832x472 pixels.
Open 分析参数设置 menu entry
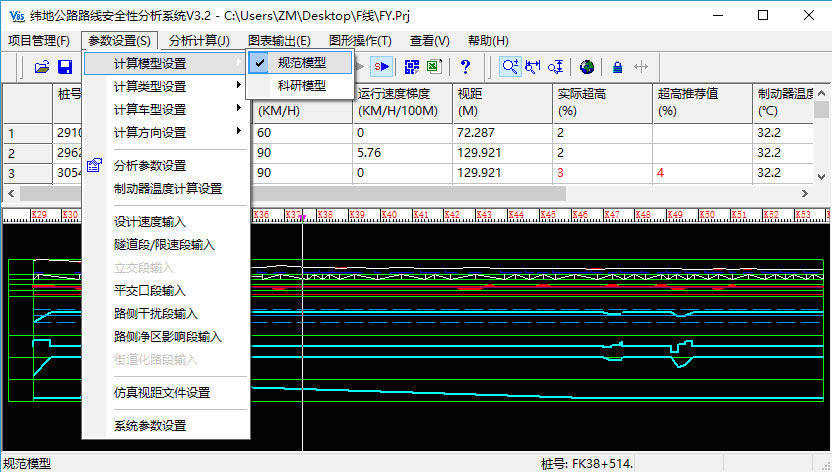[149, 165]
